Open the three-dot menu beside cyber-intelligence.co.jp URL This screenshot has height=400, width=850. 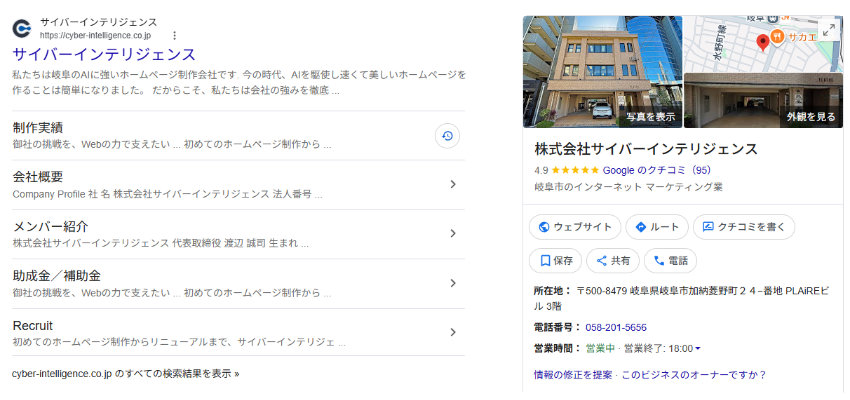tap(175, 35)
